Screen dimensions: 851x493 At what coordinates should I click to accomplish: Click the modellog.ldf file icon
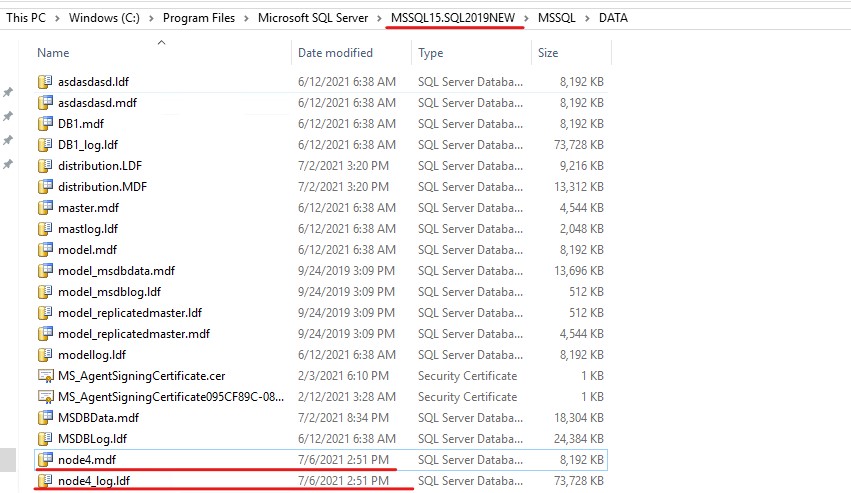45,355
